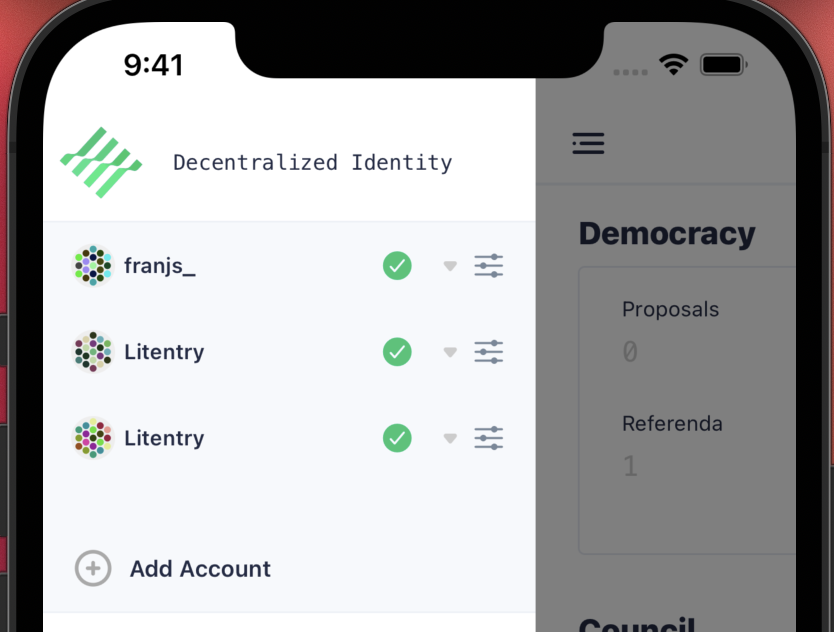834x632 pixels.
Task: Toggle verified checkmark on first Litentry account
Action: pos(397,351)
